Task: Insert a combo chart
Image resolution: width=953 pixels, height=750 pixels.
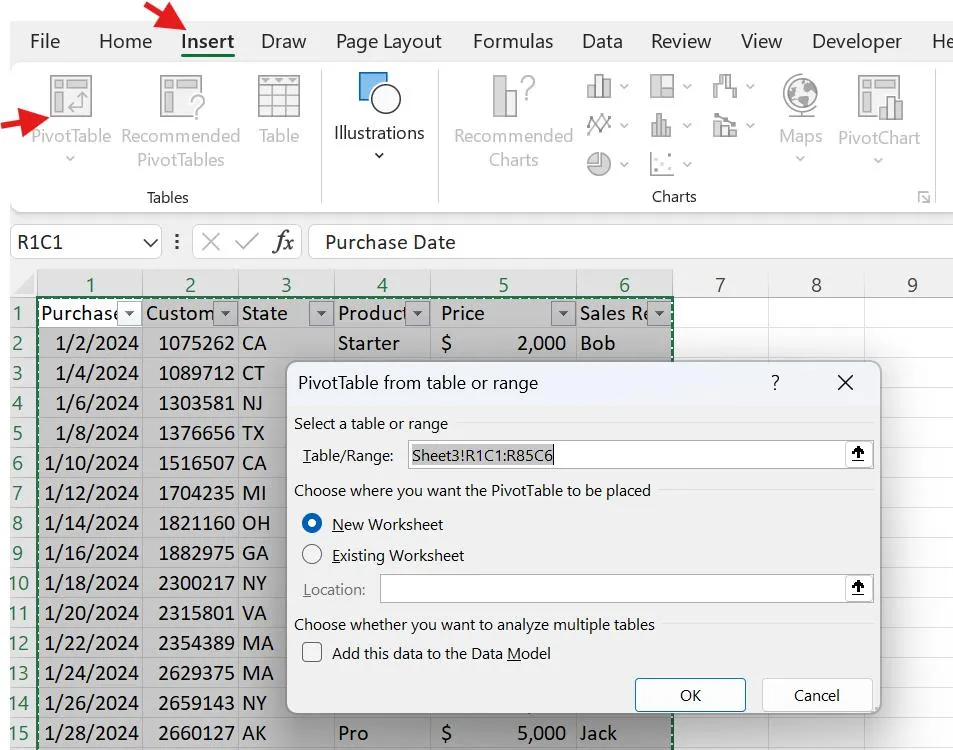Action: 724,125
